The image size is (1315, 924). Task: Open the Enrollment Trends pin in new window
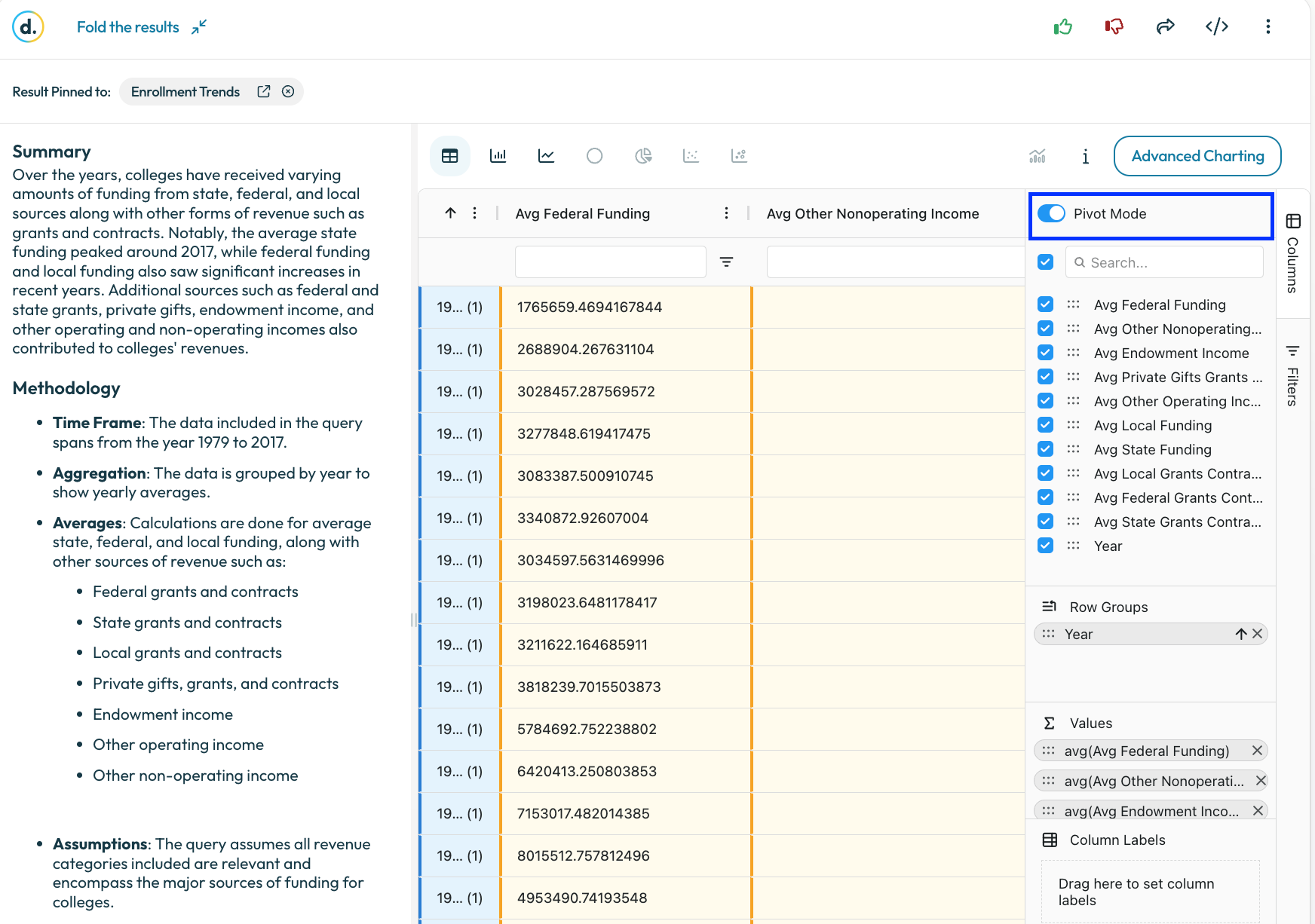[264, 91]
